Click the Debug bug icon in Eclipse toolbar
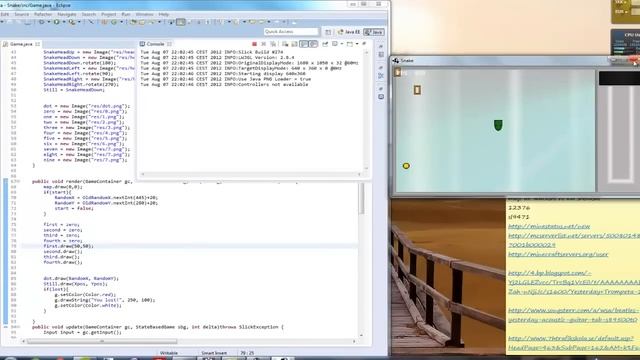This screenshot has height=360, width=640. 41,22
